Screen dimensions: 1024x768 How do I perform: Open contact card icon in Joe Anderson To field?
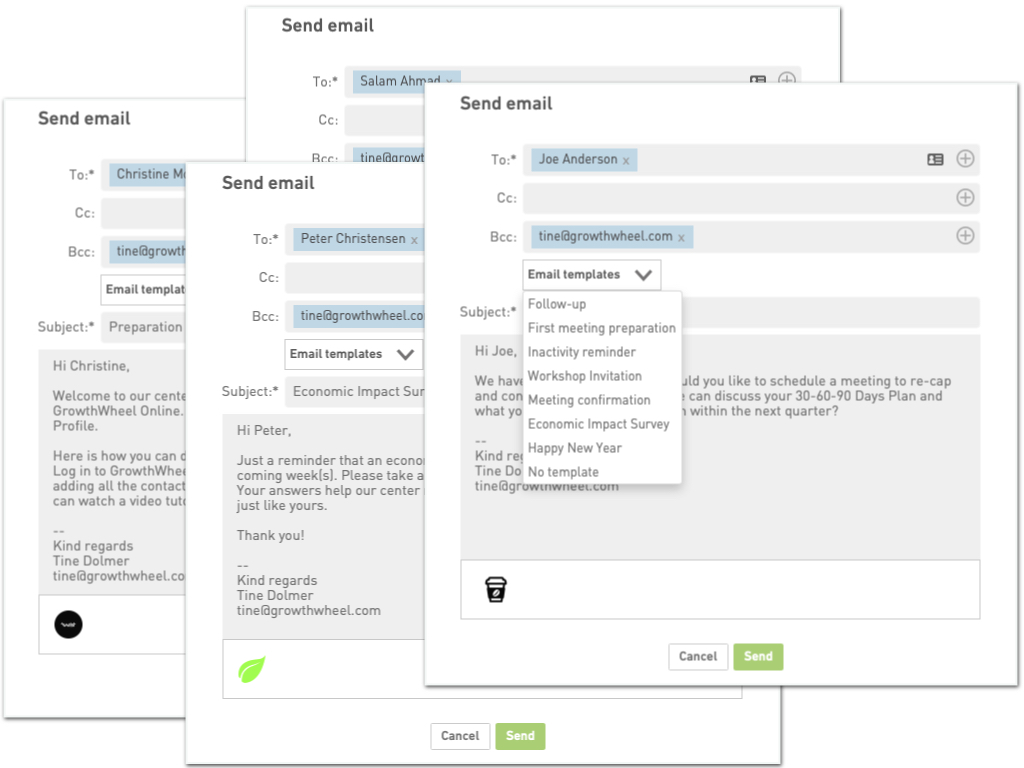point(935,159)
